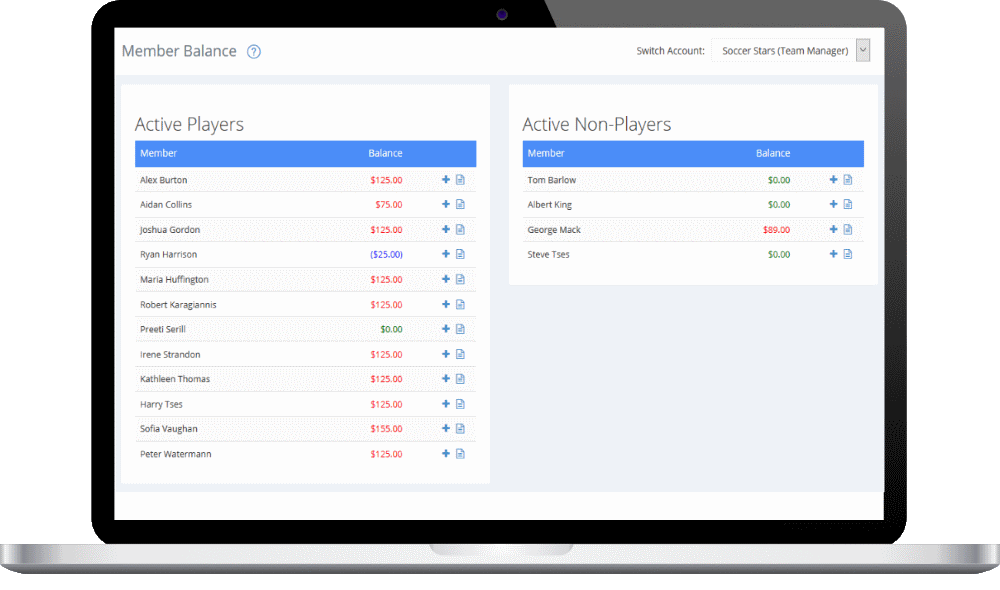View statement for Harry Tses
This screenshot has height=590, width=1000.
pos(460,404)
